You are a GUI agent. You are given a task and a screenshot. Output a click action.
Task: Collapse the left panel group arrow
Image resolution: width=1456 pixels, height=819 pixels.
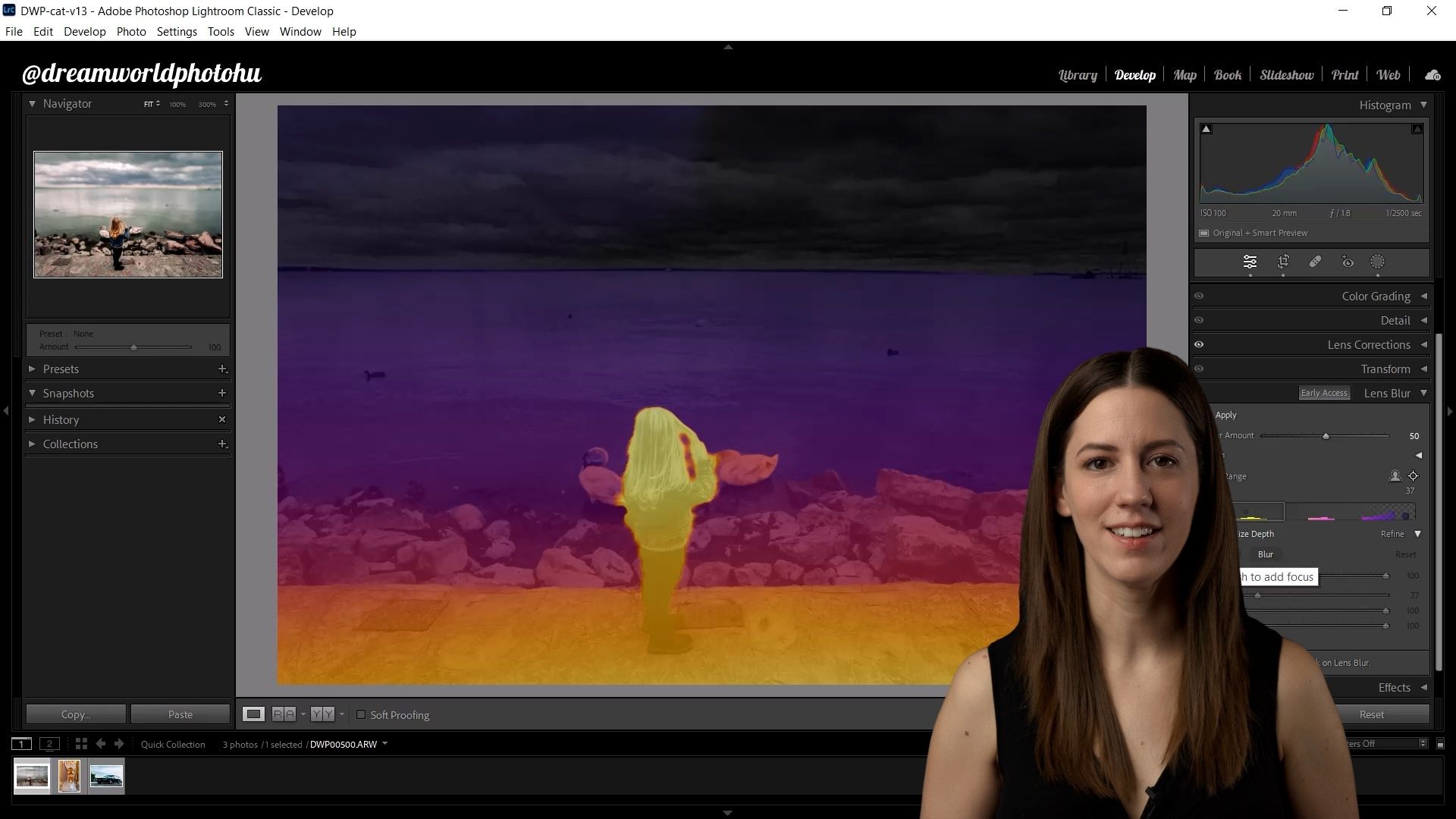click(x=6, y=411)
